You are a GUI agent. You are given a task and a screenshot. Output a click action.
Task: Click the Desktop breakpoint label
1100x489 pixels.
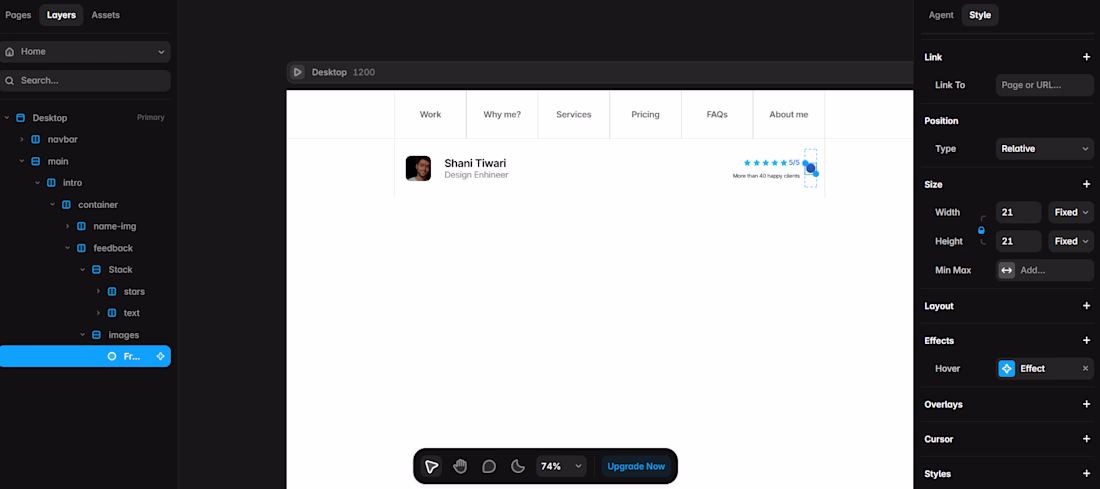(x=329, y=72)
